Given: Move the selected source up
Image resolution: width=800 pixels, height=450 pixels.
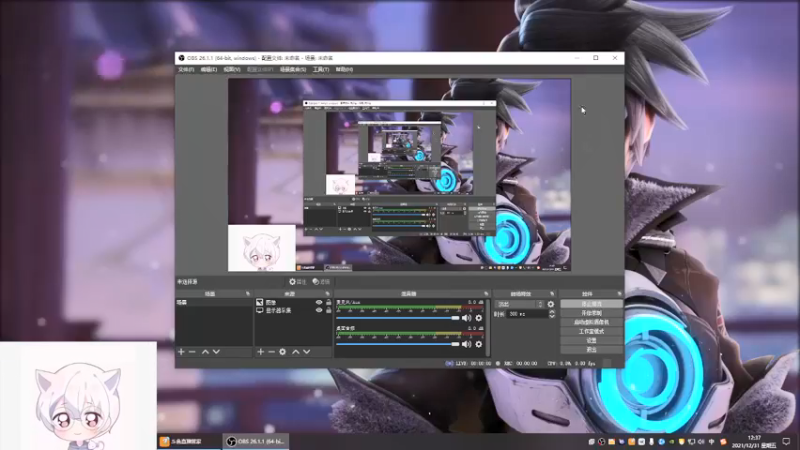Looking at the screenshot, I should (295, 352).
